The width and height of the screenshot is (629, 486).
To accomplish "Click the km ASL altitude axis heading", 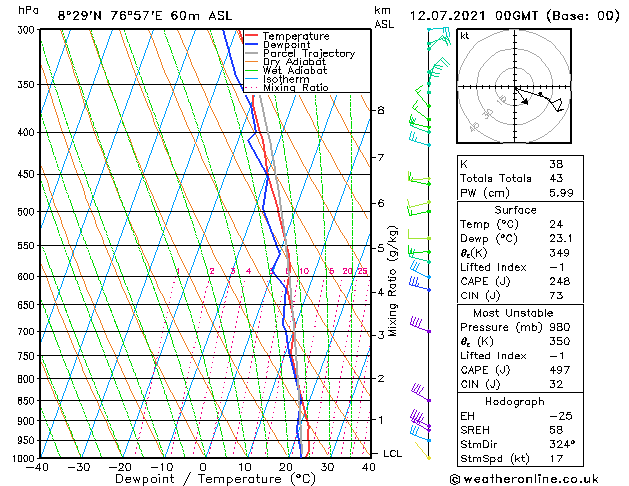I will pyautogui.click(x=384, y=17).
